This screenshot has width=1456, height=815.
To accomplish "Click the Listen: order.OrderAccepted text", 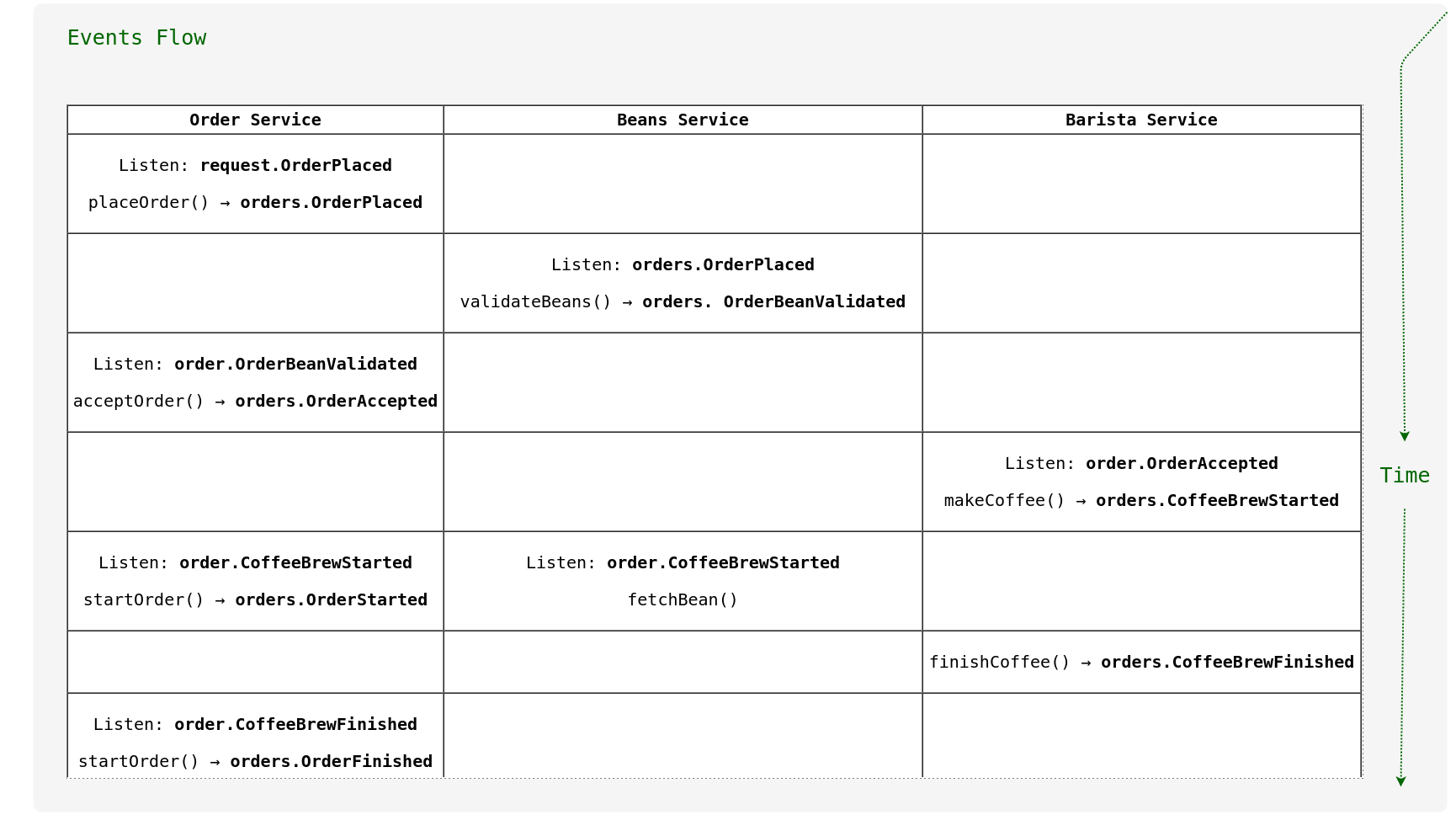I will pos(1140,463).
